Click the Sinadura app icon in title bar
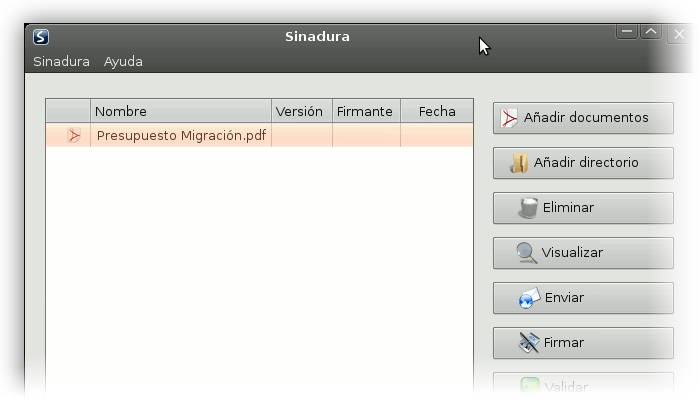This screenshot has width=700, height=400. tap(41, 37)
